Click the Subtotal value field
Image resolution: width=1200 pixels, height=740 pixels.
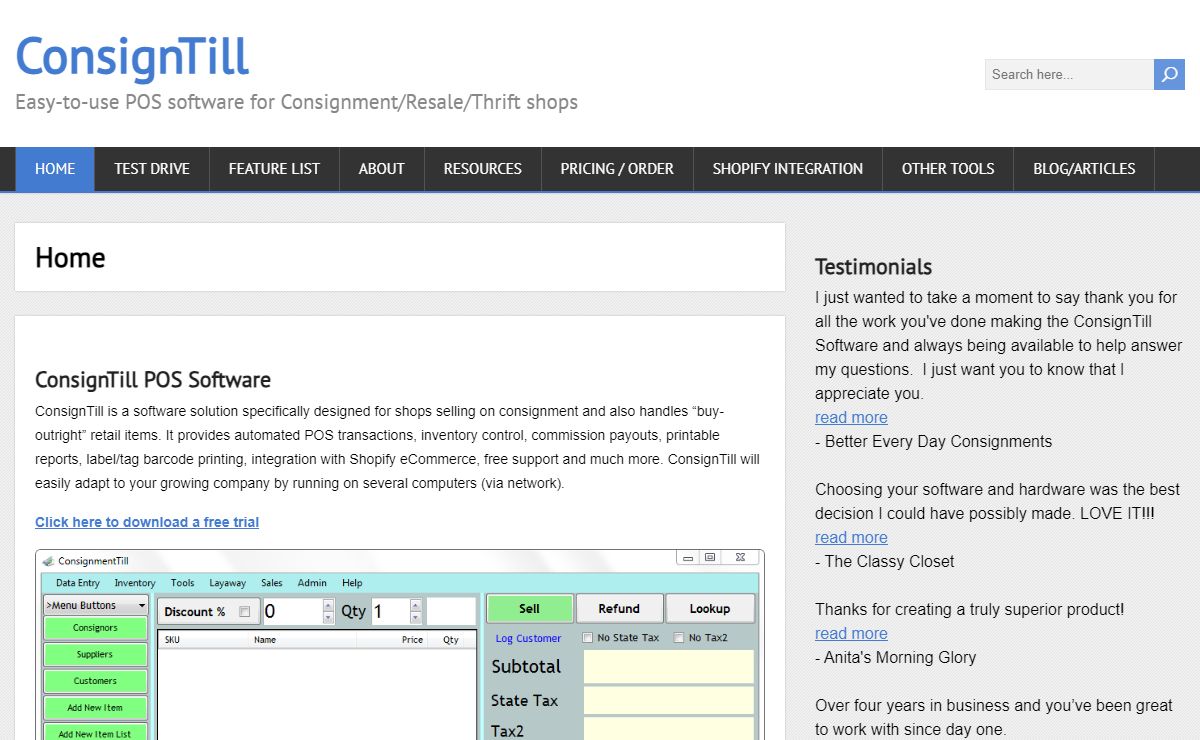click(669, 666)
